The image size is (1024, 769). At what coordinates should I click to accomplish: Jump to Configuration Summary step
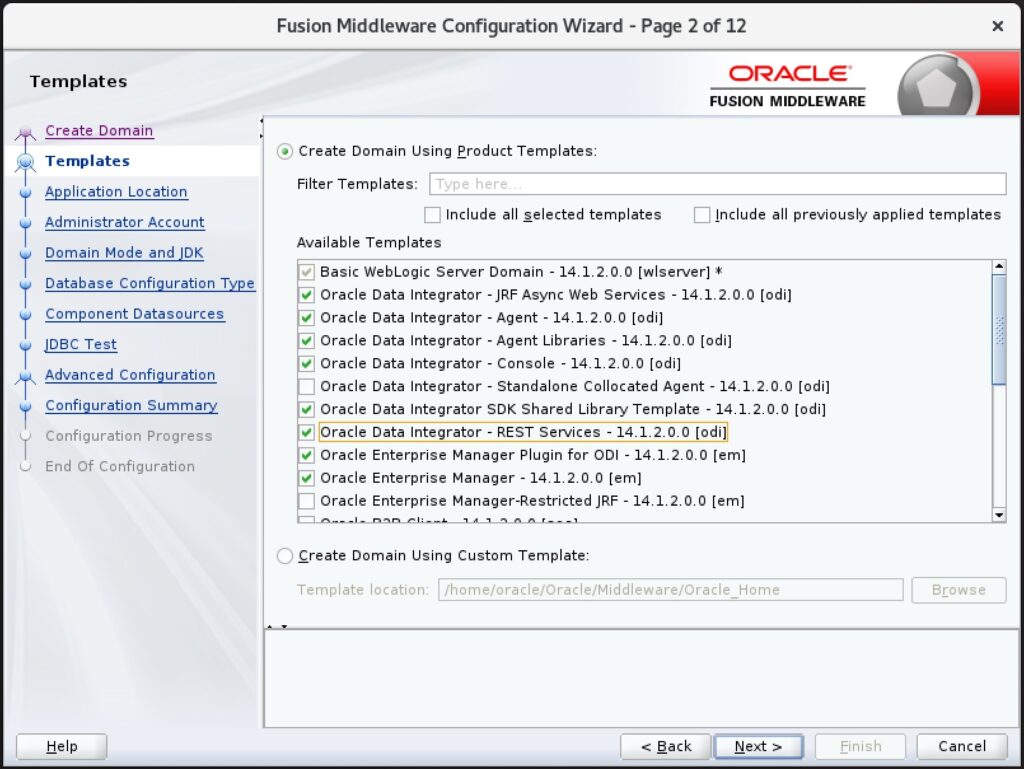pyautogui.click(x=131, y=405)
